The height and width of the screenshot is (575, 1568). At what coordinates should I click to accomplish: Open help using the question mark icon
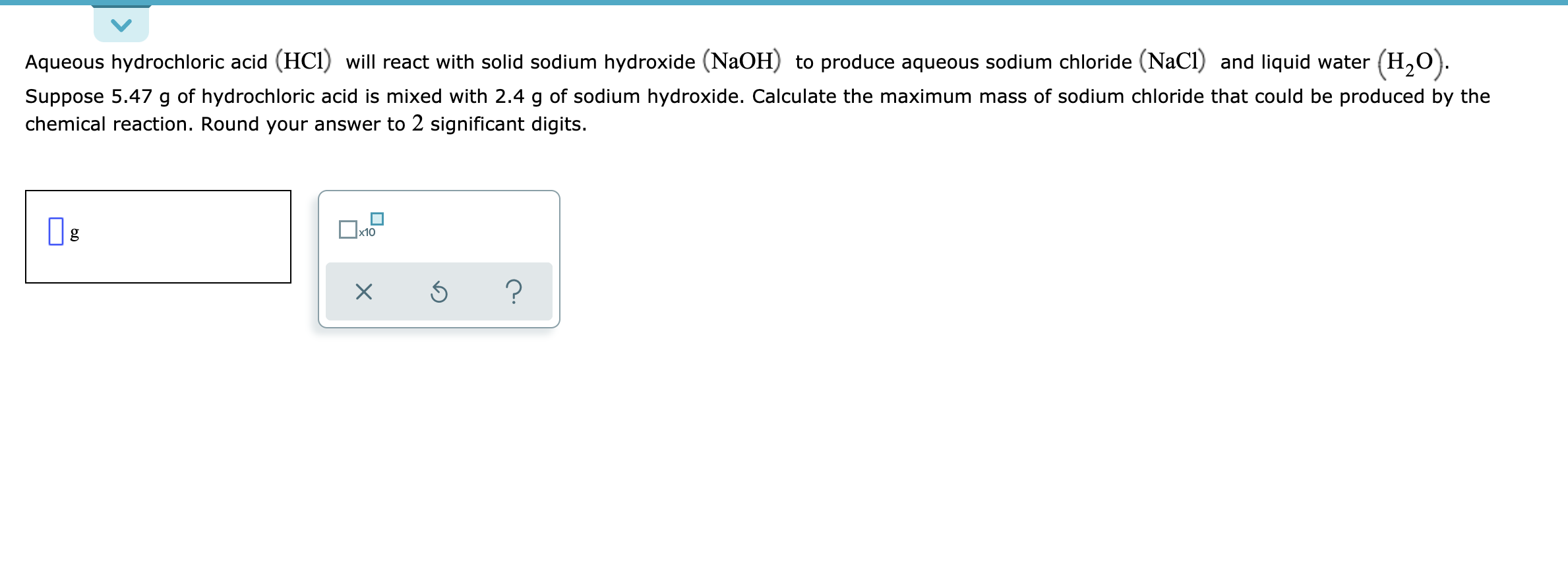click(514, 292)
